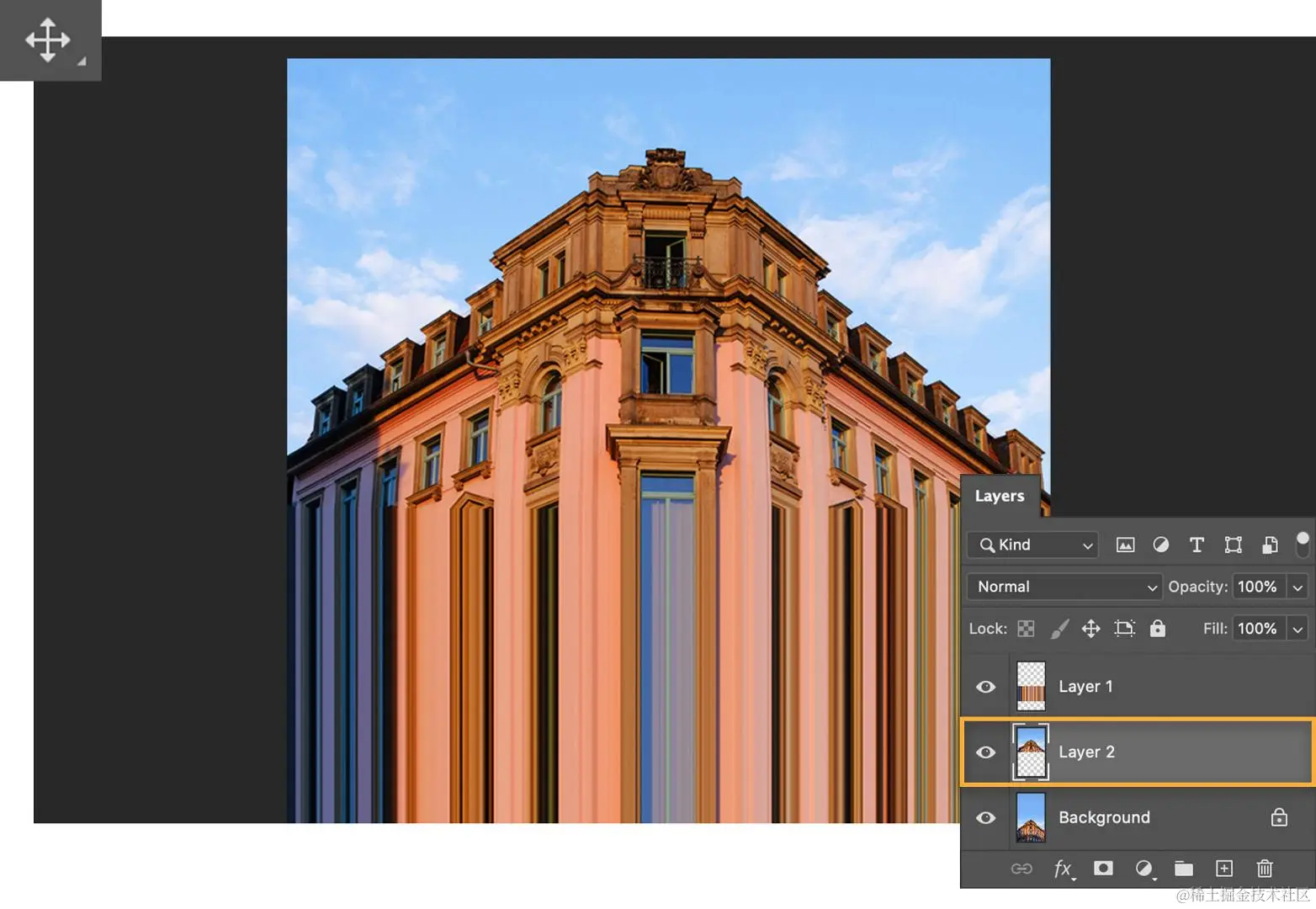Viewport: 1316px width, 909px height.
Task: Open the fx layer styles menu
Action: tap(1063, 869)
